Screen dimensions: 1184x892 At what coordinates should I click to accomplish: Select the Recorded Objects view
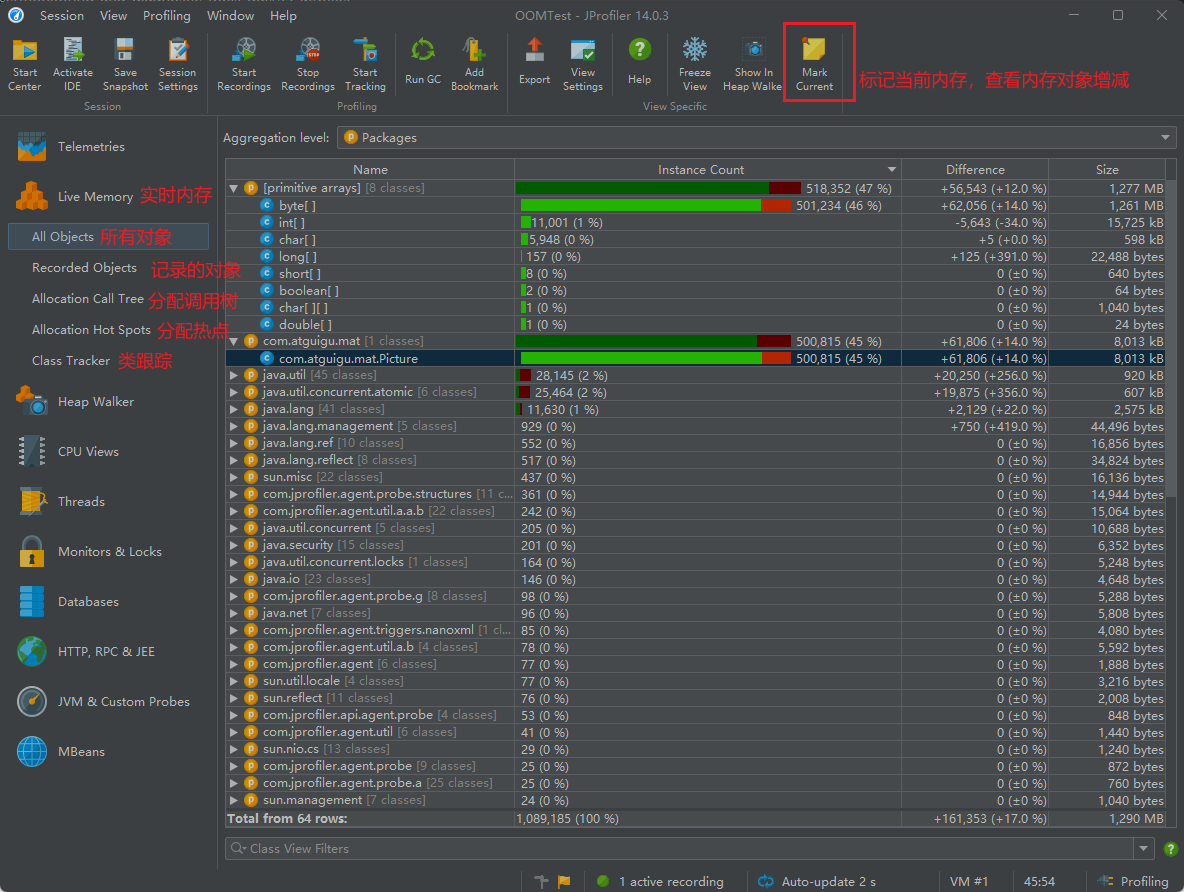pos(85,267)
